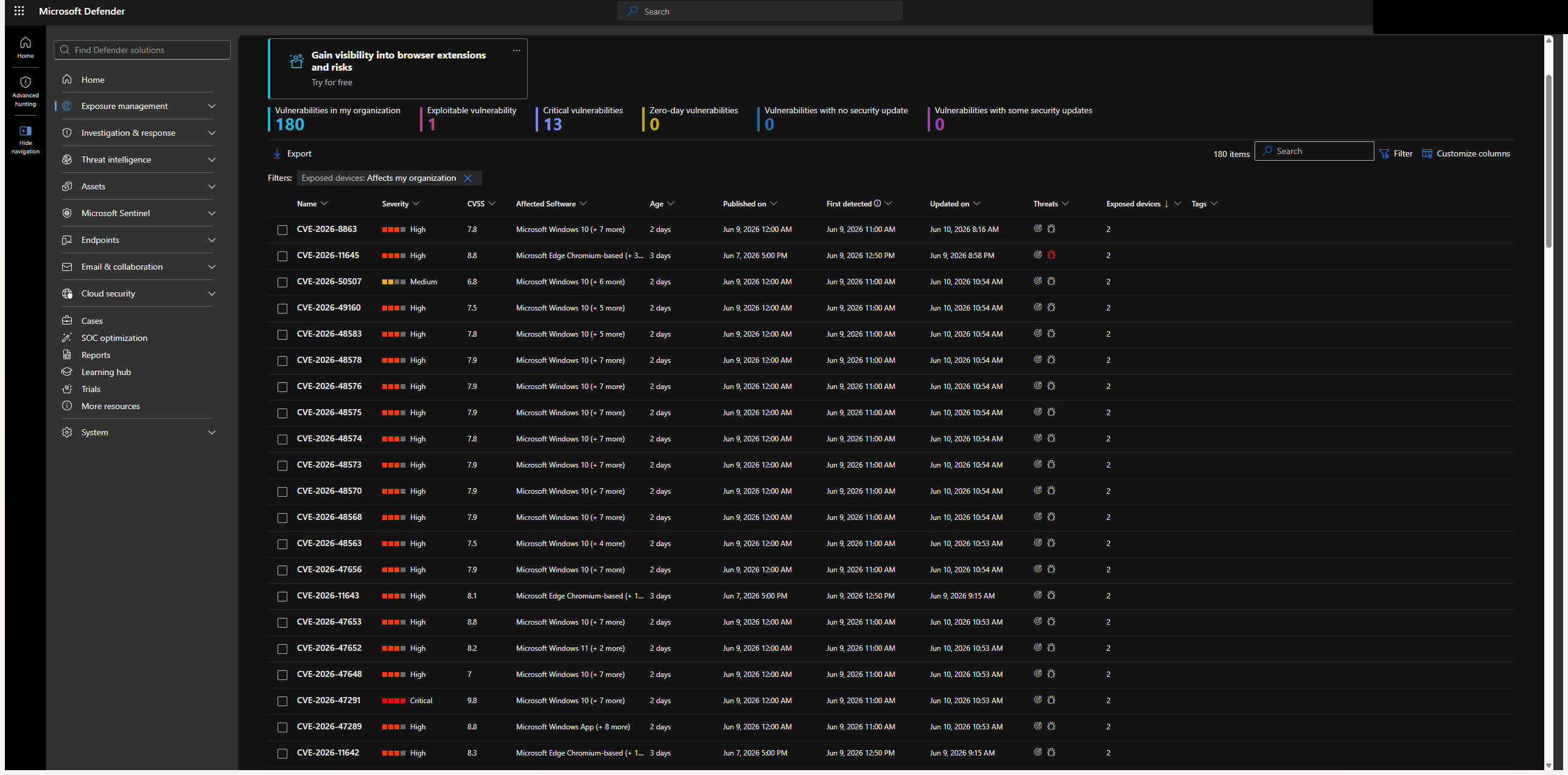Image resolution: width=1568 pixels, height=775 pixels.
Task: Click the target threat icon for CVE-2026-8863
Action: pyautogui.click(x=1038, y=229)
